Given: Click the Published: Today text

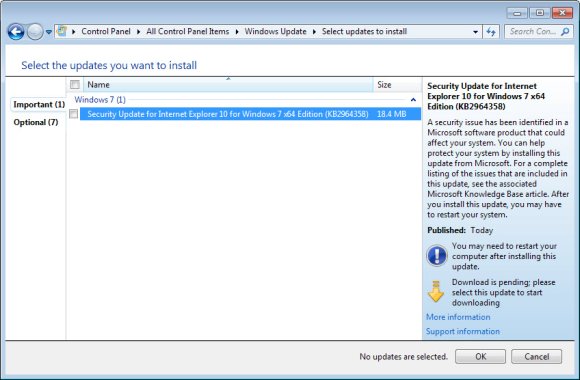Looking at the screenshot, I should pos(460,230).
